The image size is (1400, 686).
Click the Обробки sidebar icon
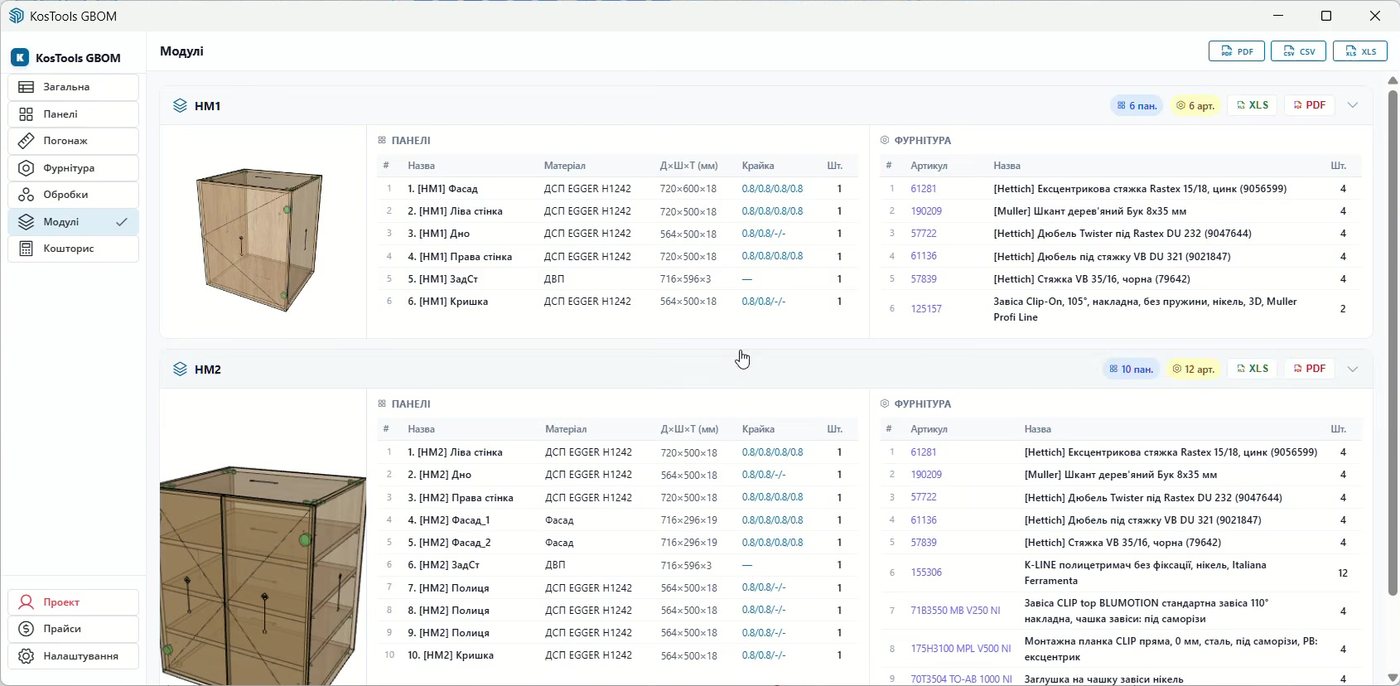(26, 195)
